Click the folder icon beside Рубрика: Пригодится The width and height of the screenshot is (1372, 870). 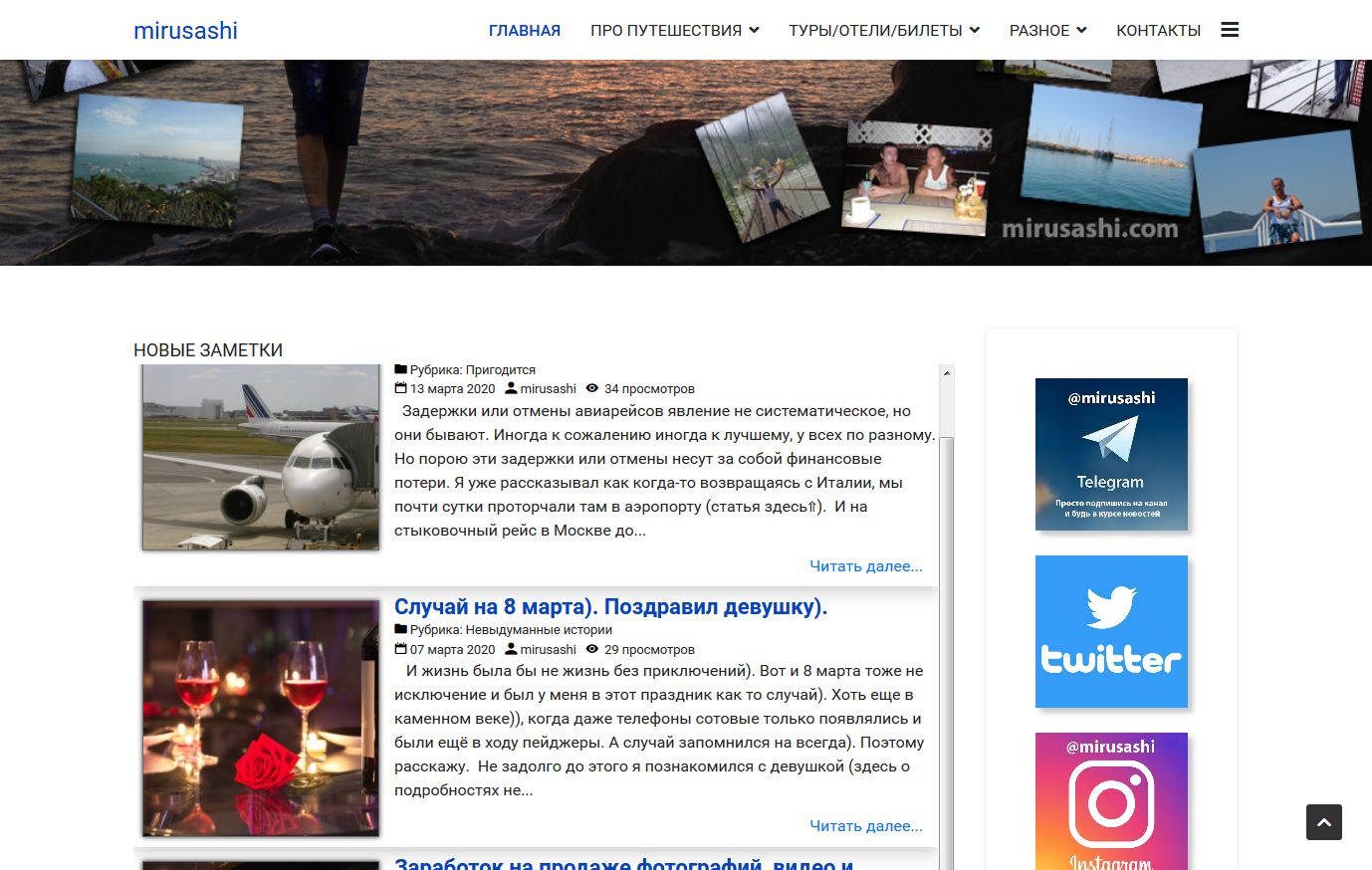[x=400, y=369]
